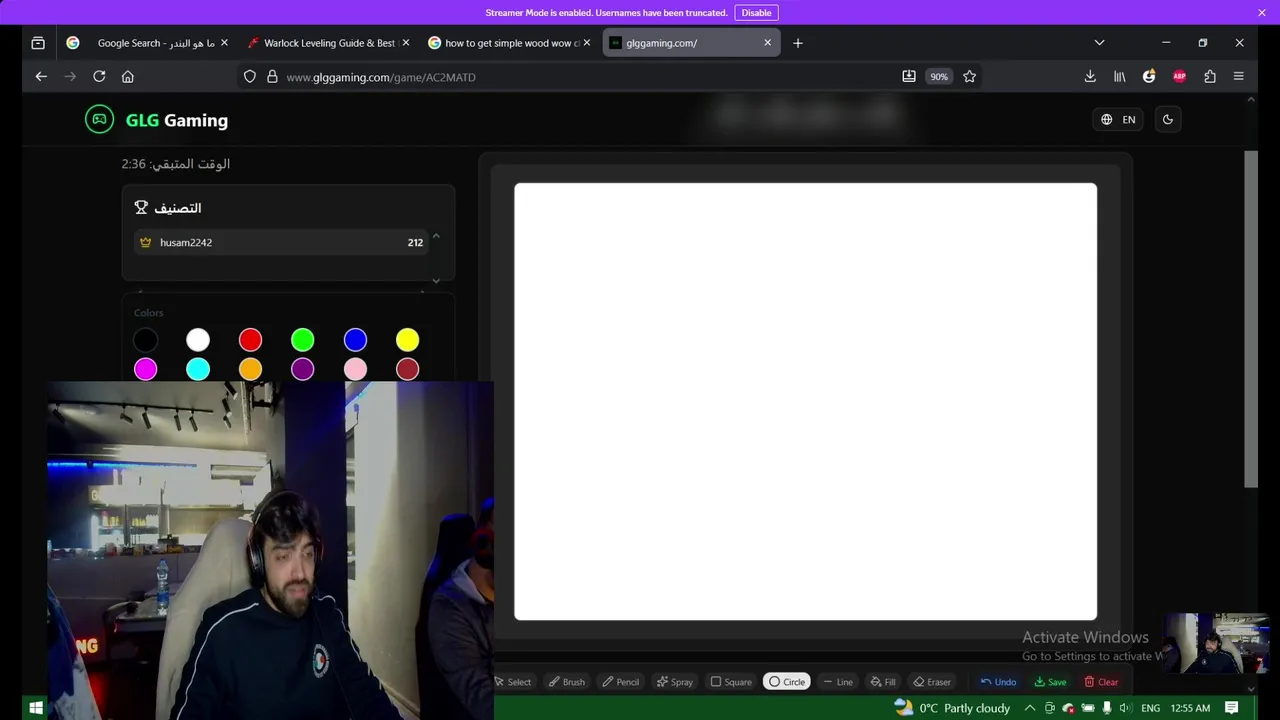This screenshot has height=720, width=1280.
Task: Choose the yellow color swatch
Action: click(x=407, y=340)
